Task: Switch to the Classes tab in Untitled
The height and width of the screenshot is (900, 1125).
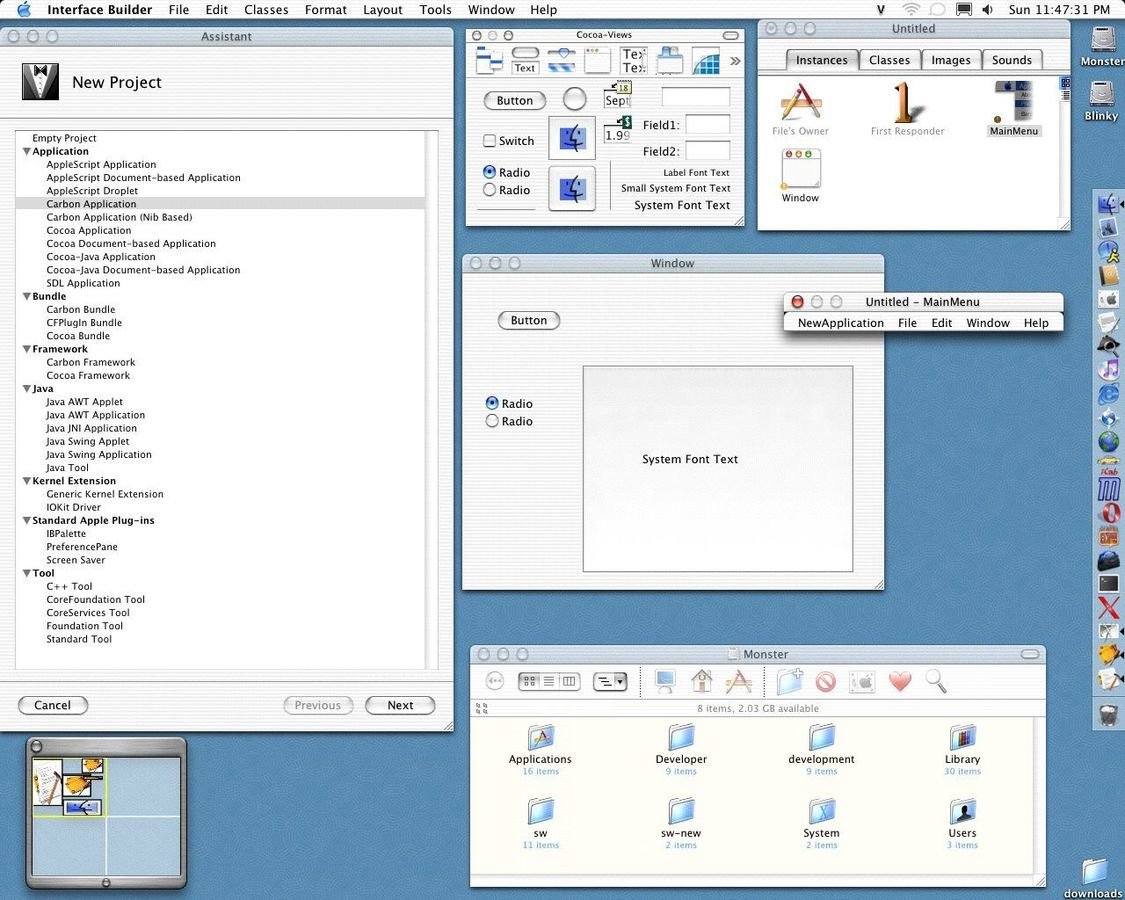Action: 889,60
